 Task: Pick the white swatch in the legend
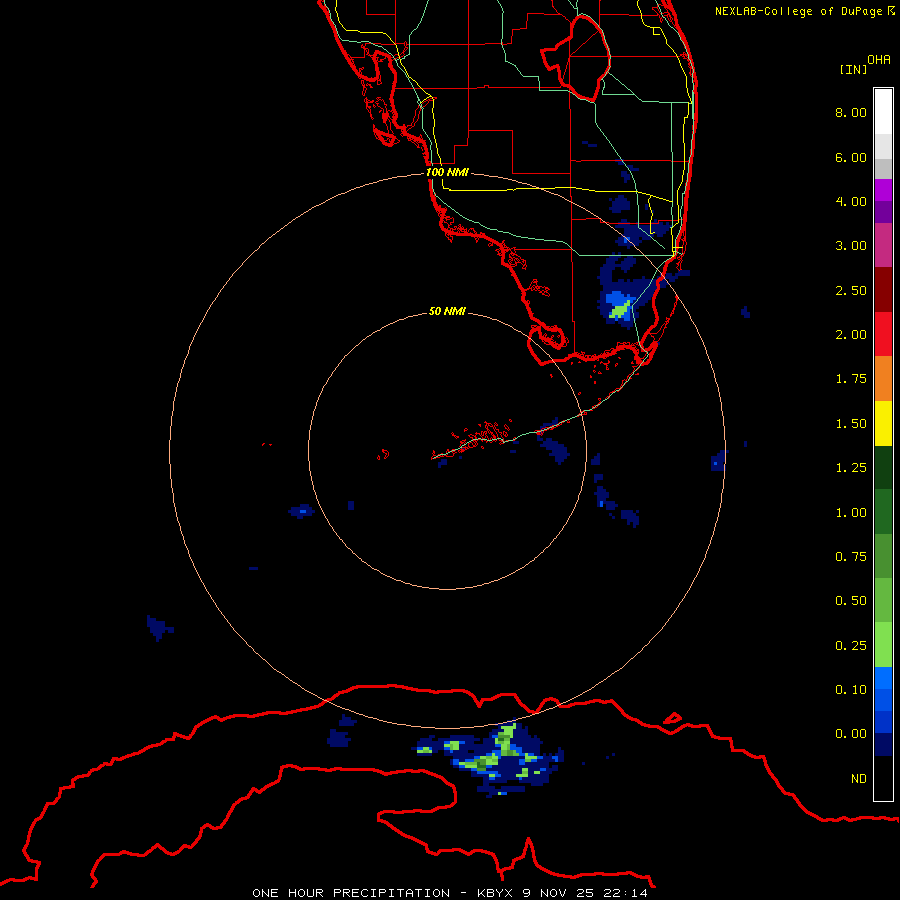(883, 111)
